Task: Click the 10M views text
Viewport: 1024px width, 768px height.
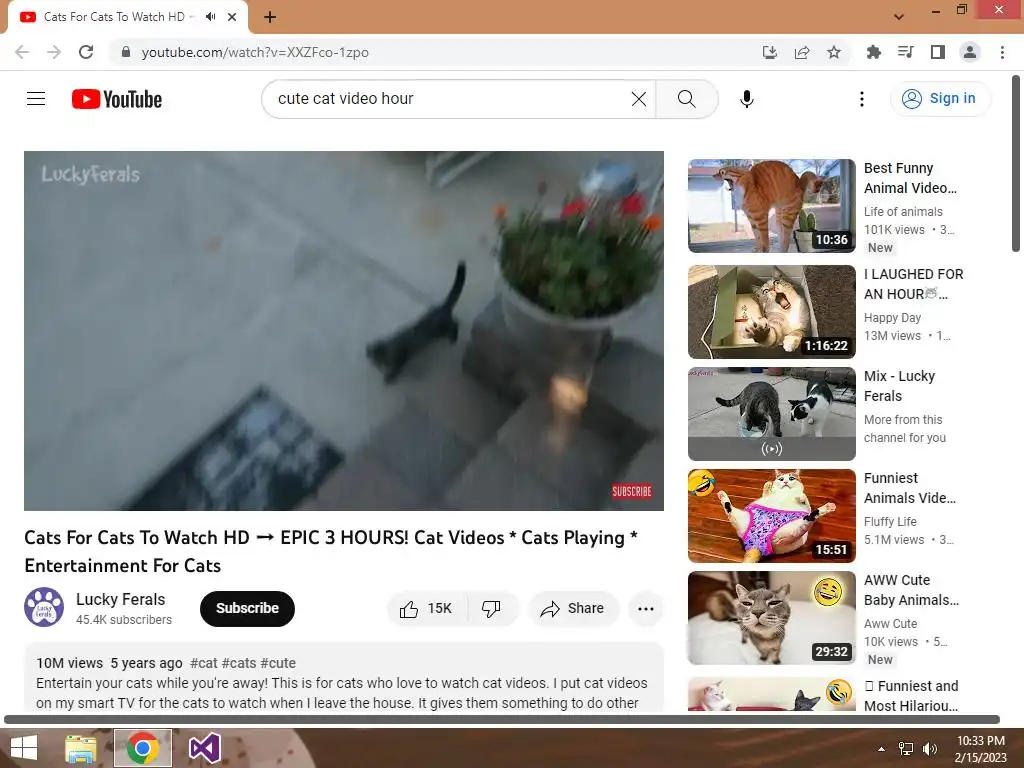Action: pos(69,663)
